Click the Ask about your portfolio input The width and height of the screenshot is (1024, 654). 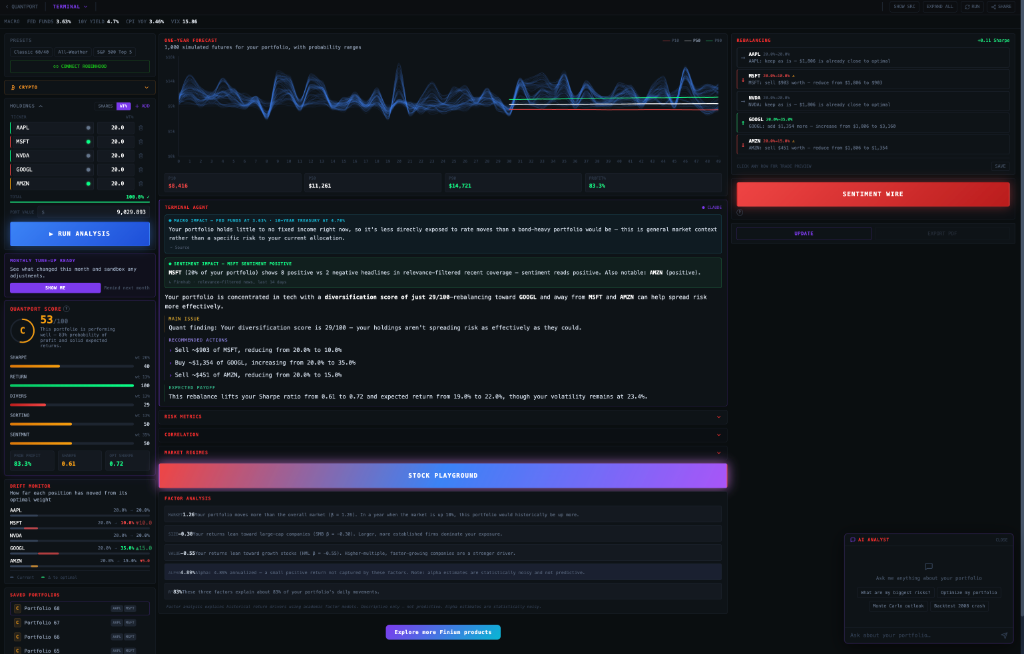922,635
